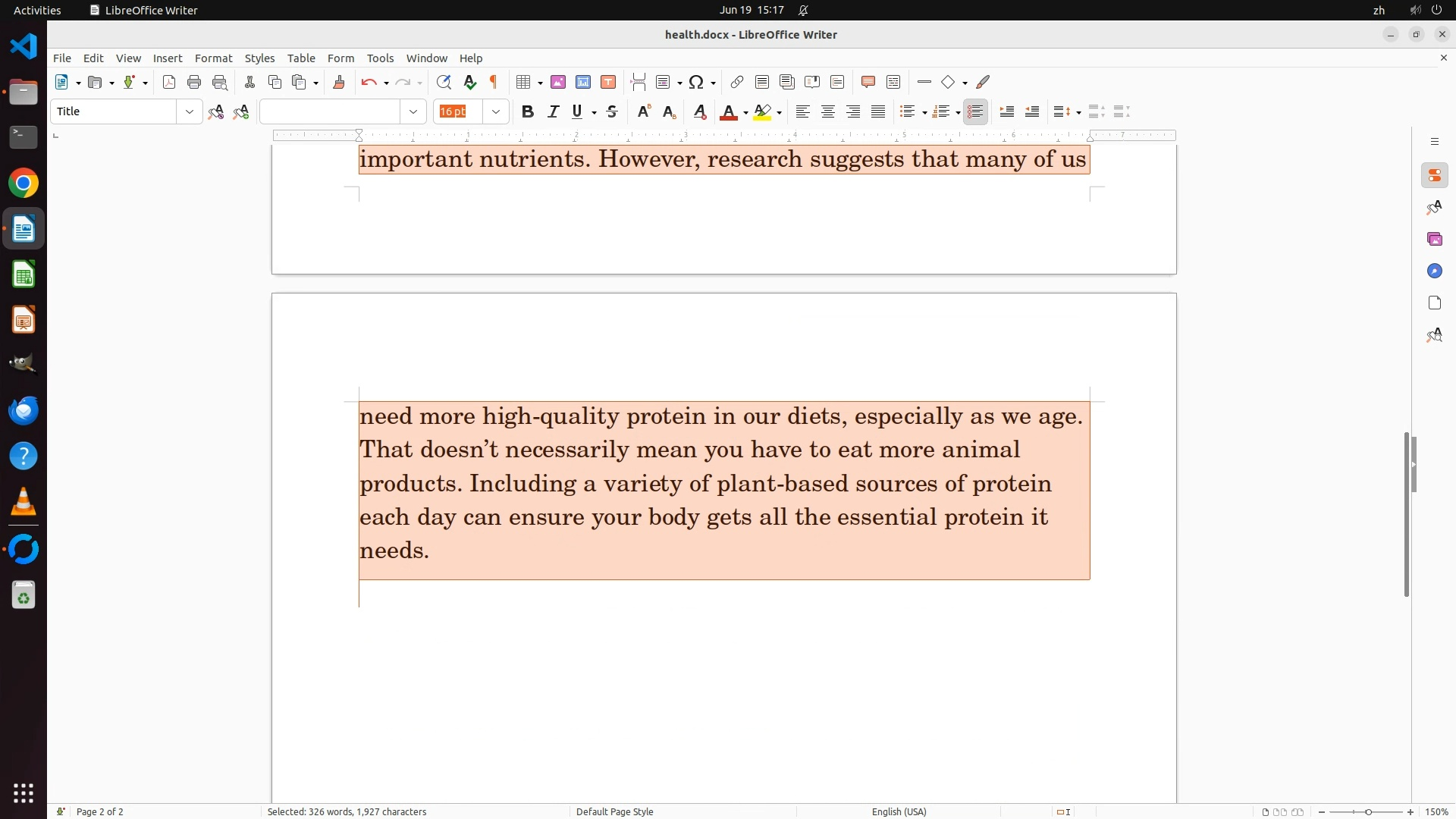
Task: Expand the Title paragraph style dropdown
Action: coord(189,111)
